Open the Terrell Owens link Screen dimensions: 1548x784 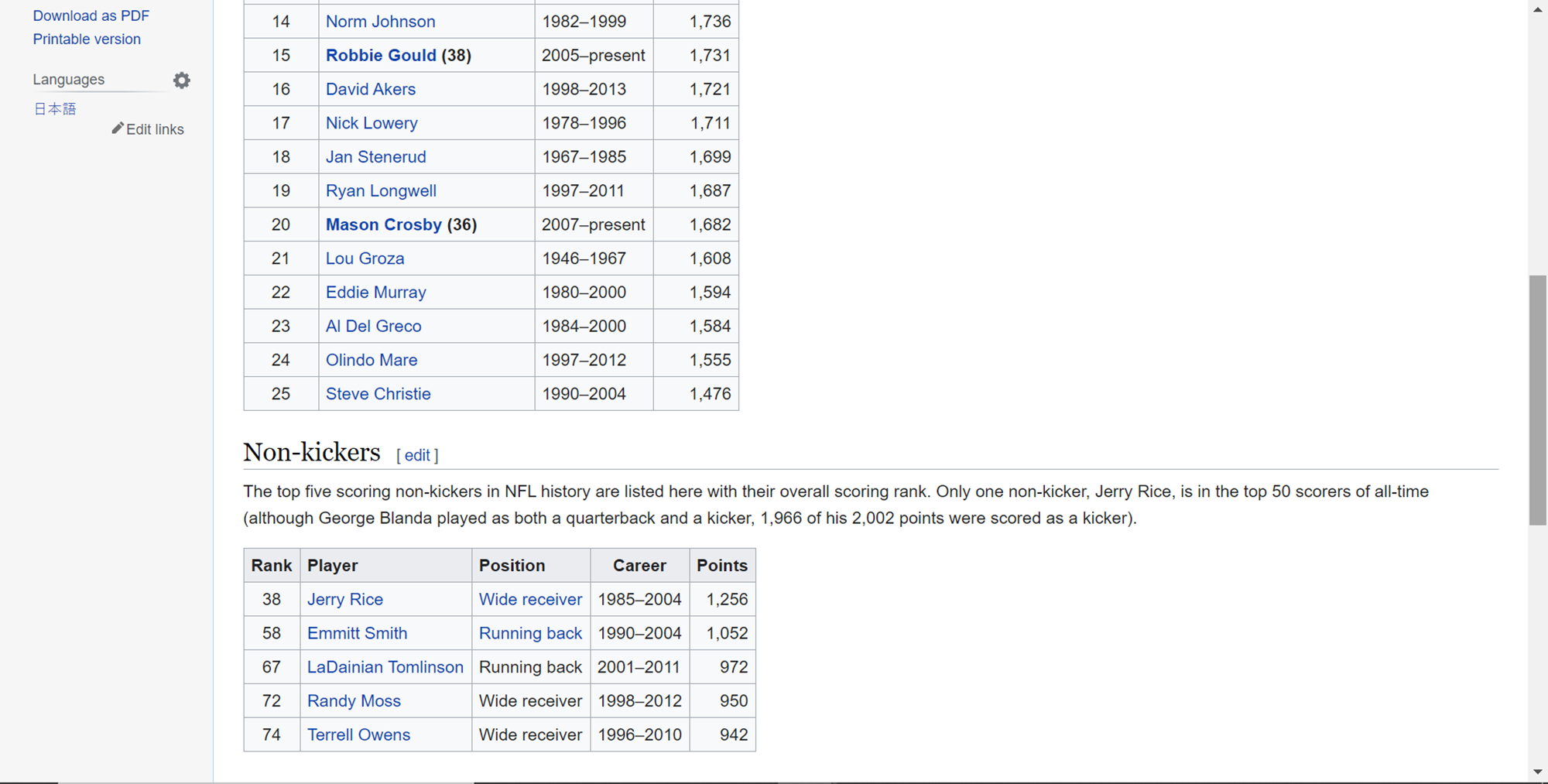point(359,734)
